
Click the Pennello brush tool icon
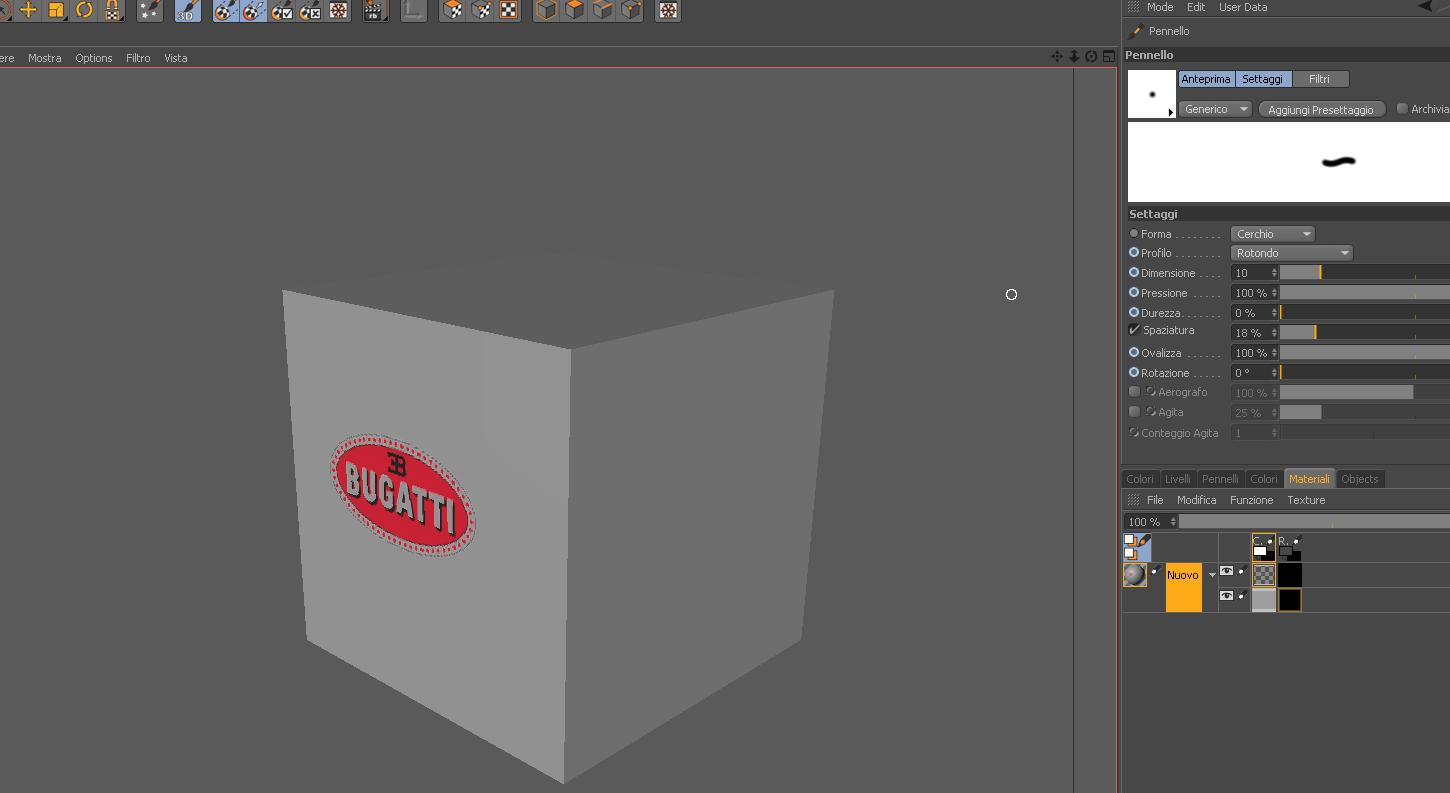(1135, 31)
